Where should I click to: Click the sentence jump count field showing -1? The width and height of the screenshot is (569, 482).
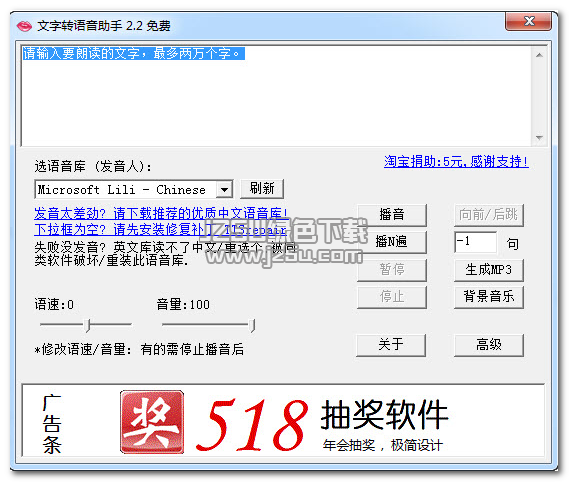point(475,242)
